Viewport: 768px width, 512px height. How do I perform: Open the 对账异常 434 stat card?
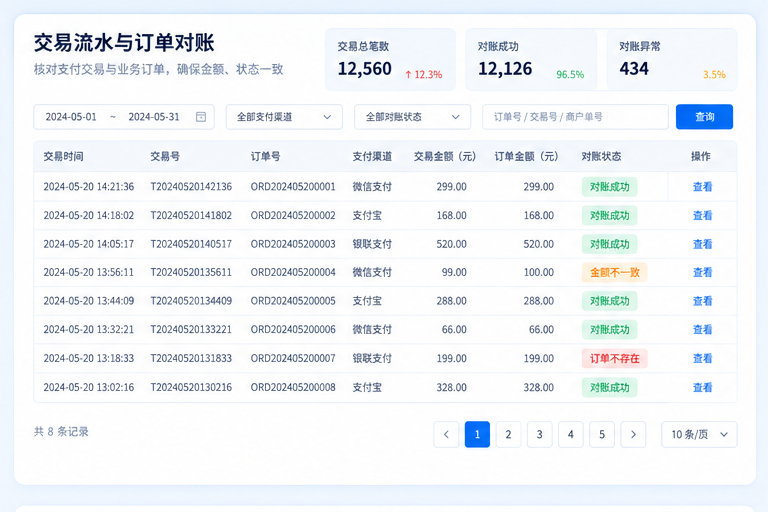(672, 59)
